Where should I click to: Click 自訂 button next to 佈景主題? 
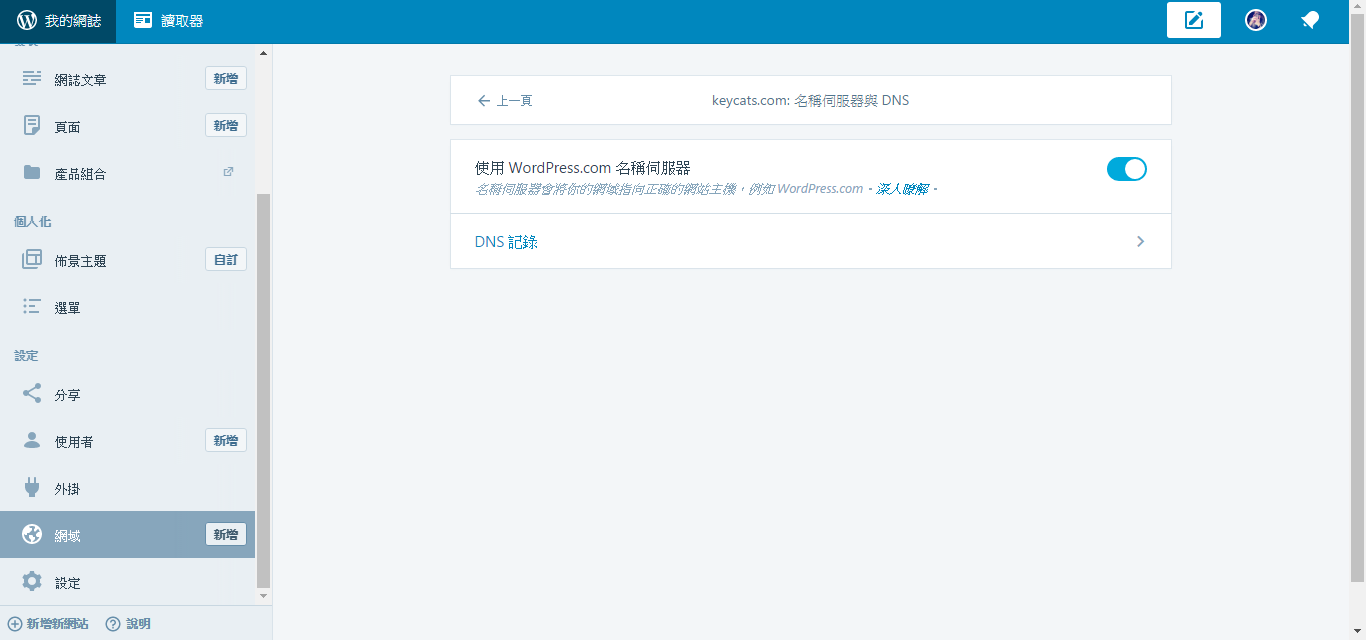coord(226,259)
